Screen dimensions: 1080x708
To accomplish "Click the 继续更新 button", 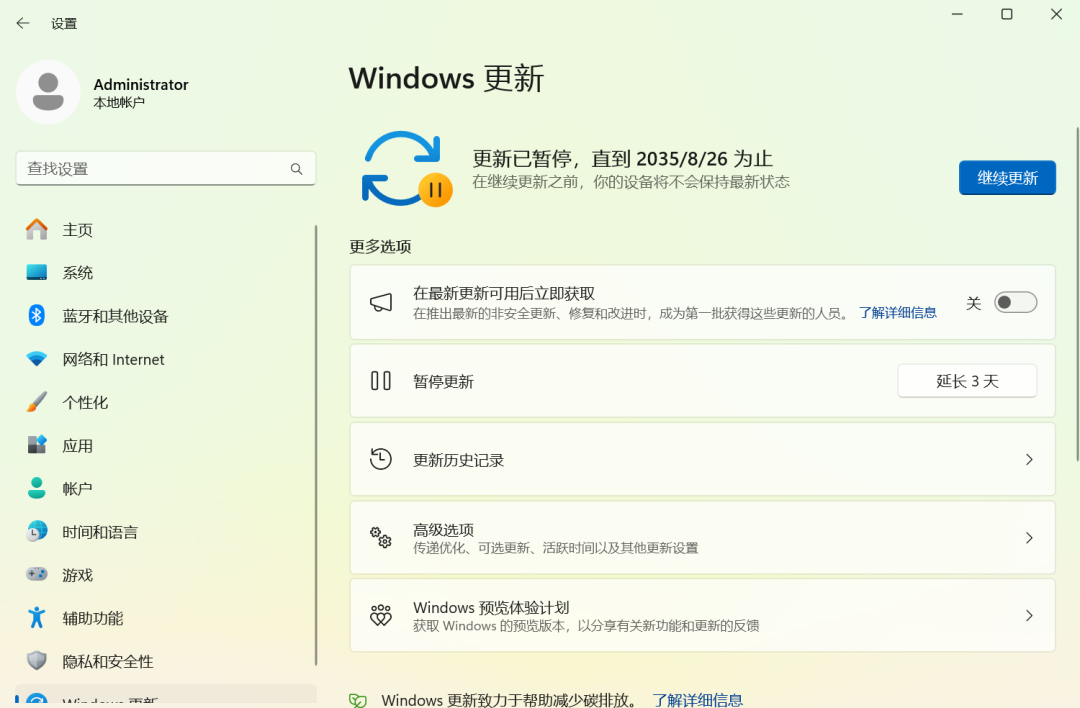I will click(1007, 178).
